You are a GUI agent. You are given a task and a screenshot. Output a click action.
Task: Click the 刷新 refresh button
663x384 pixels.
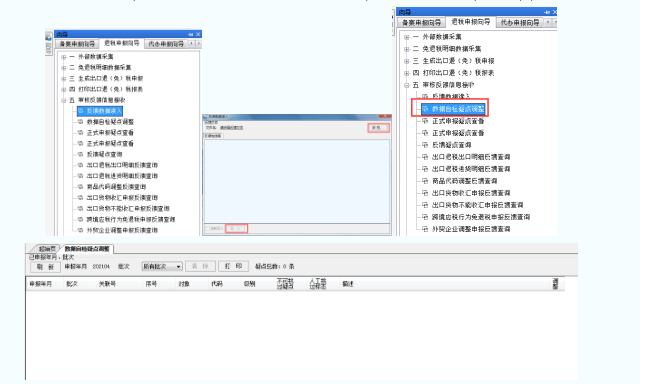click(x=45, y=266)
